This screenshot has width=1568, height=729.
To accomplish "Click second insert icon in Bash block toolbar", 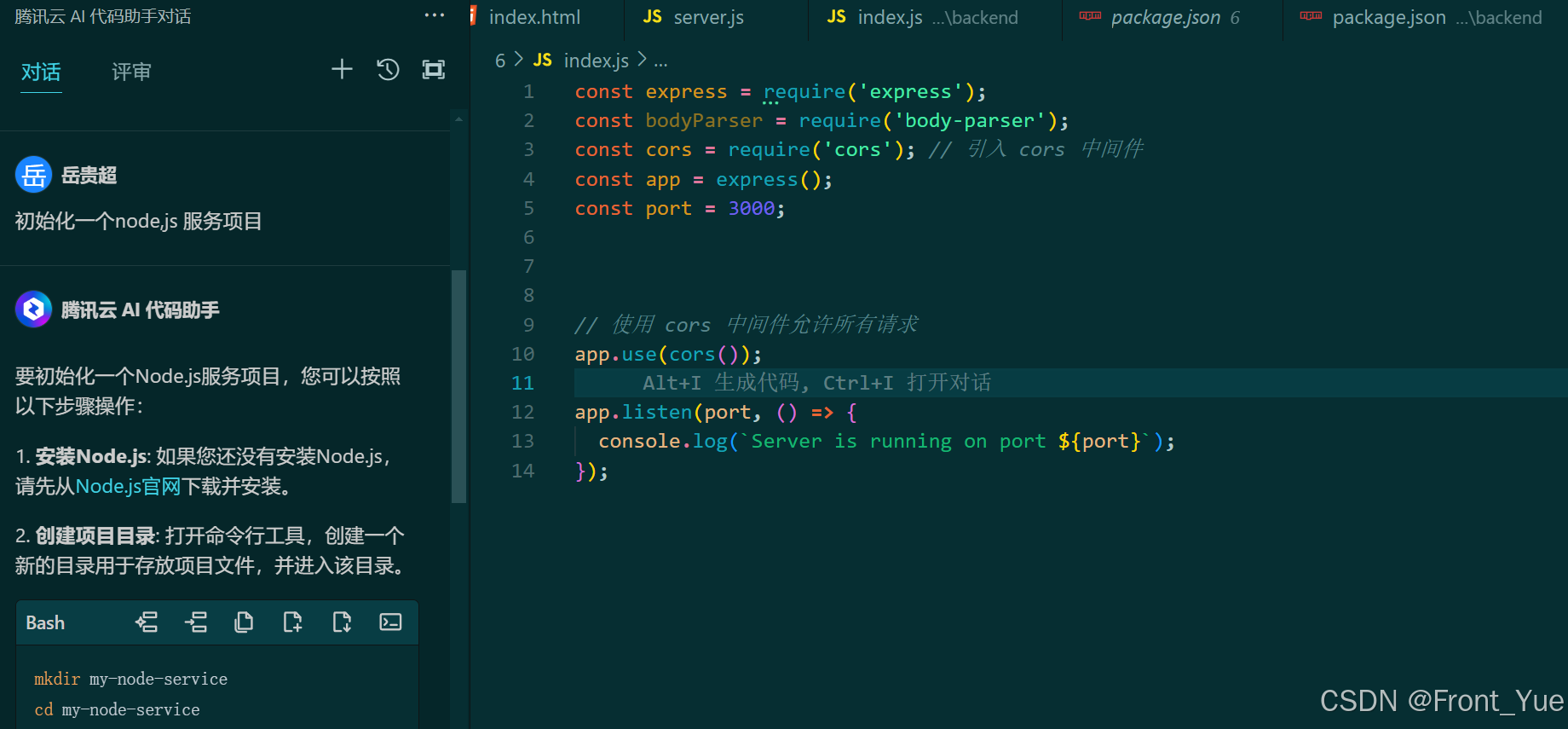I will 196,622.
